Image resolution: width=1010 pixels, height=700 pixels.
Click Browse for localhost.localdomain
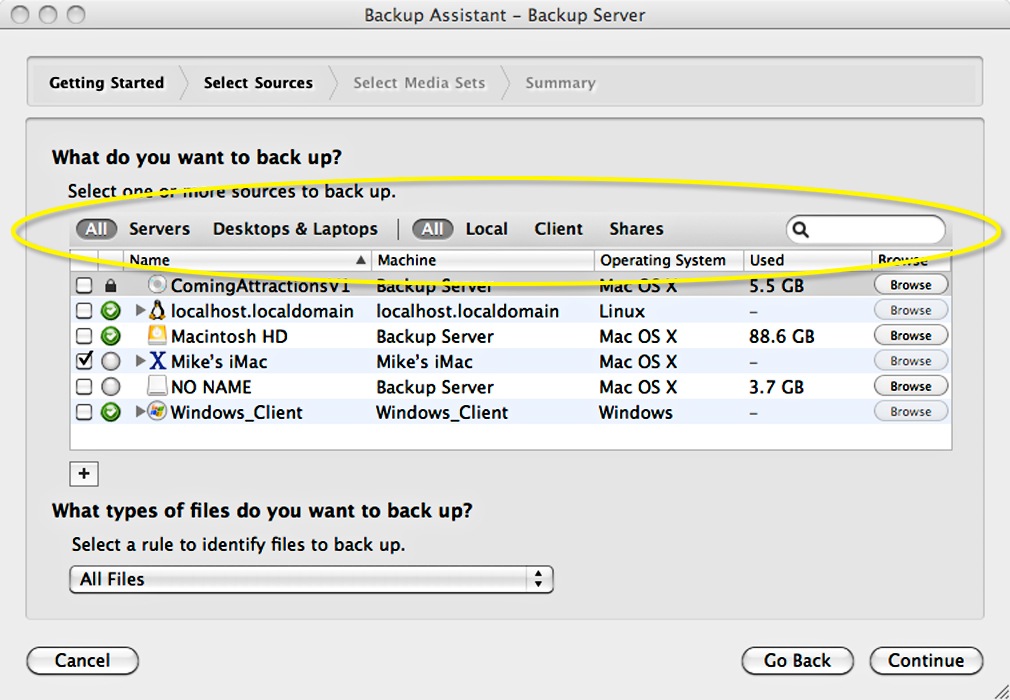911,310
